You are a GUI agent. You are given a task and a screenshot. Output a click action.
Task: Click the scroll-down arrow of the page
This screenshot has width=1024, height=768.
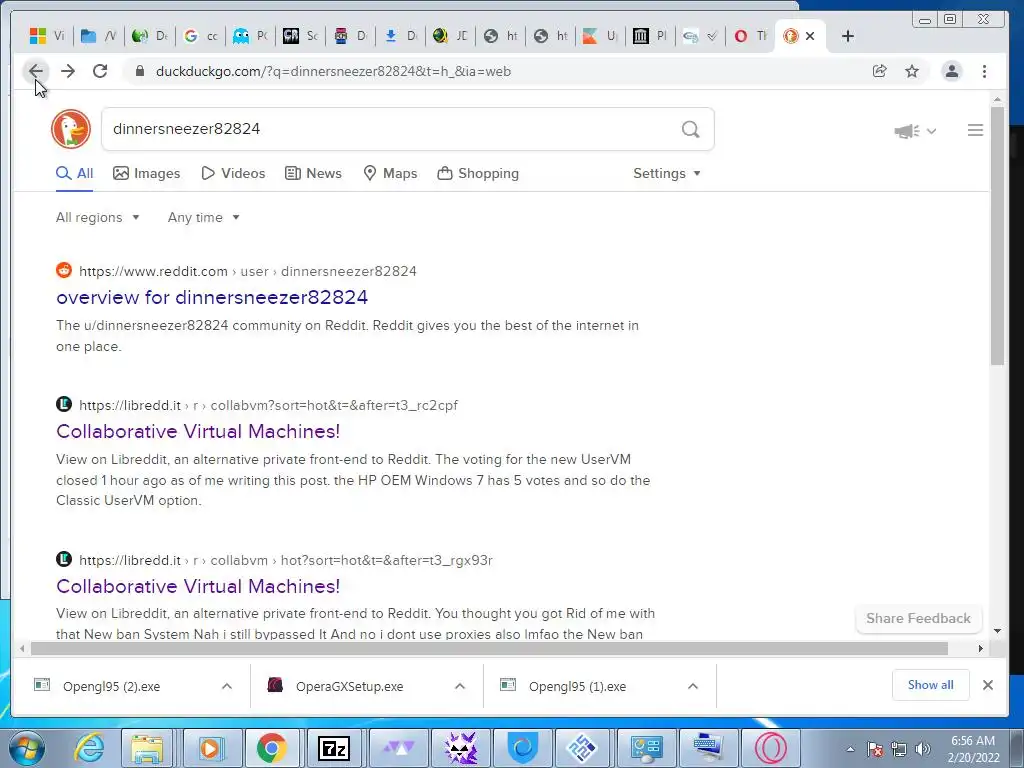(997, 631)
